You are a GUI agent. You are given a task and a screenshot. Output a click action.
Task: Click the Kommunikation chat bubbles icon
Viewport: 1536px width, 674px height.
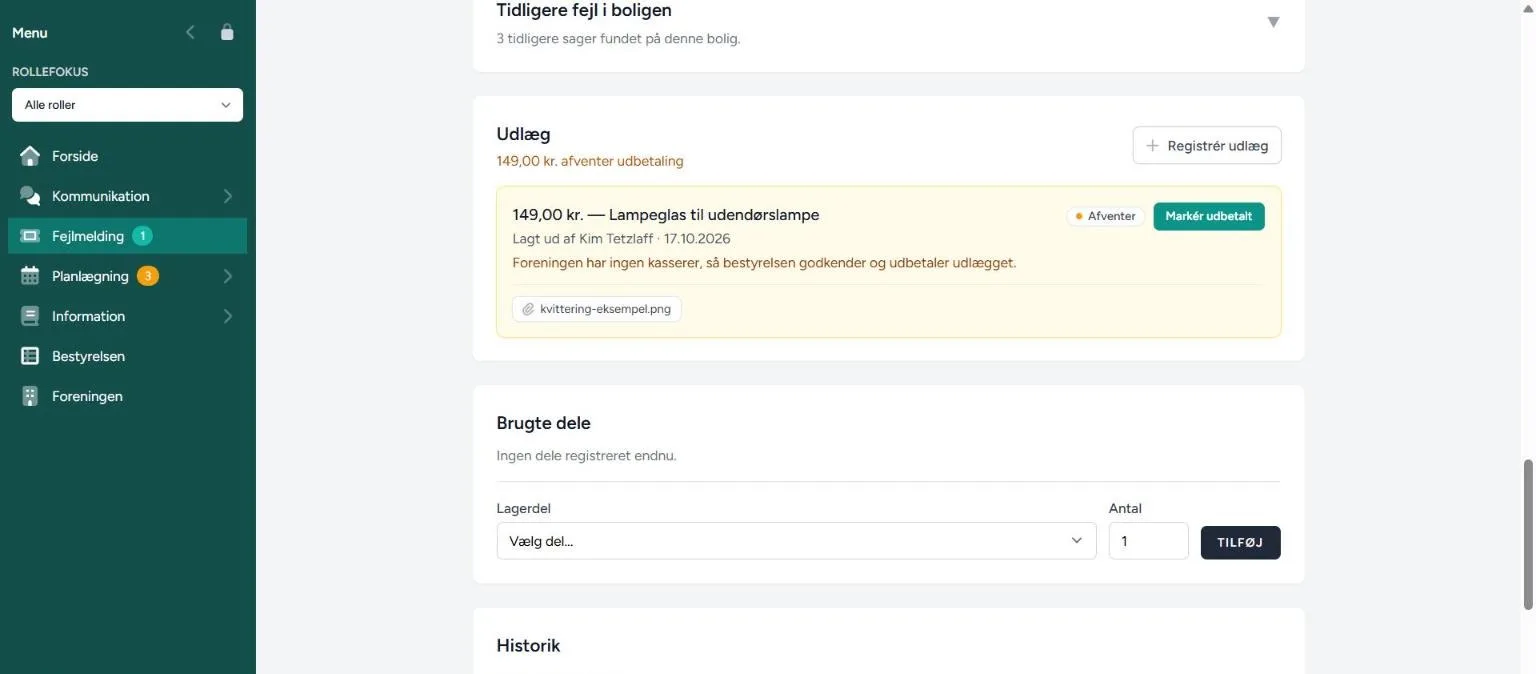(30, 196)
